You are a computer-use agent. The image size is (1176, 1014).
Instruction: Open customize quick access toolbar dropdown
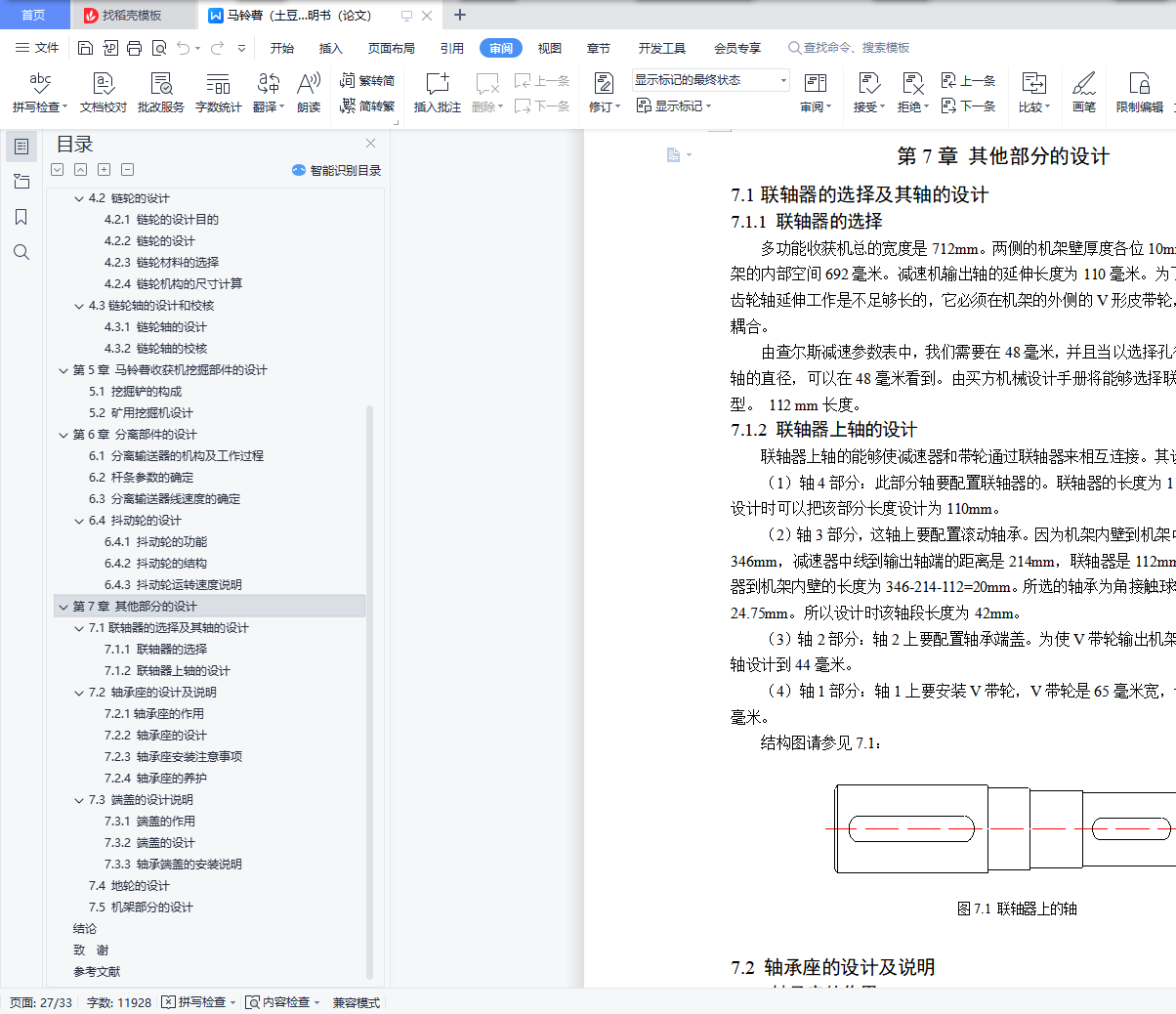[241, 48]
